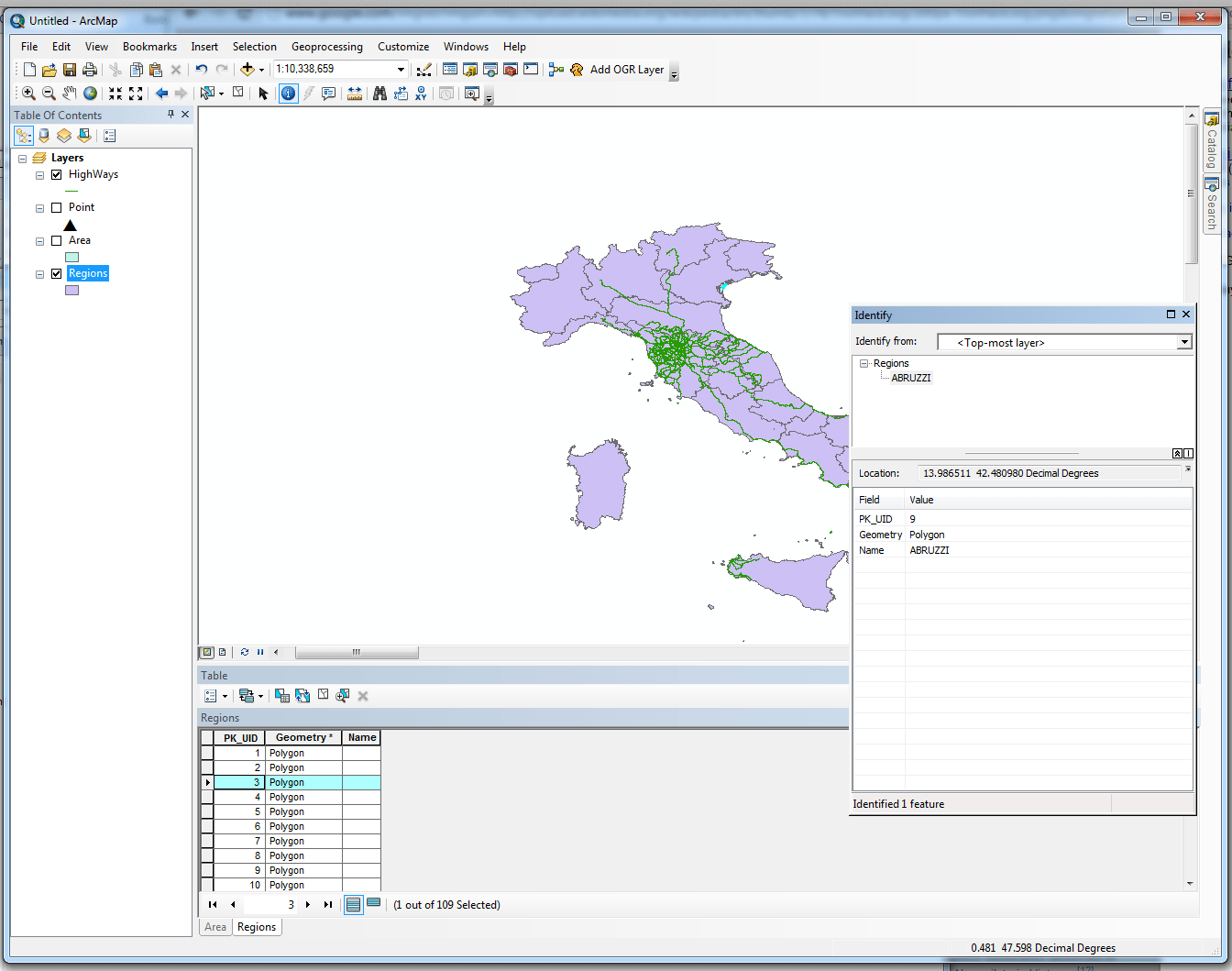Screen dimensions: 1232x971
Task: Uncheck the Regions layer visibility
Action: 57,273
